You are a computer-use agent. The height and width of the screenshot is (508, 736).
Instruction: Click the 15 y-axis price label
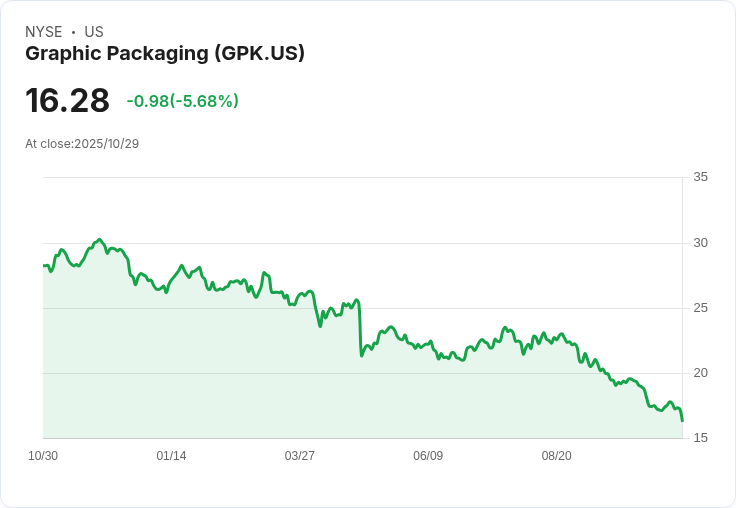(700, 438)
